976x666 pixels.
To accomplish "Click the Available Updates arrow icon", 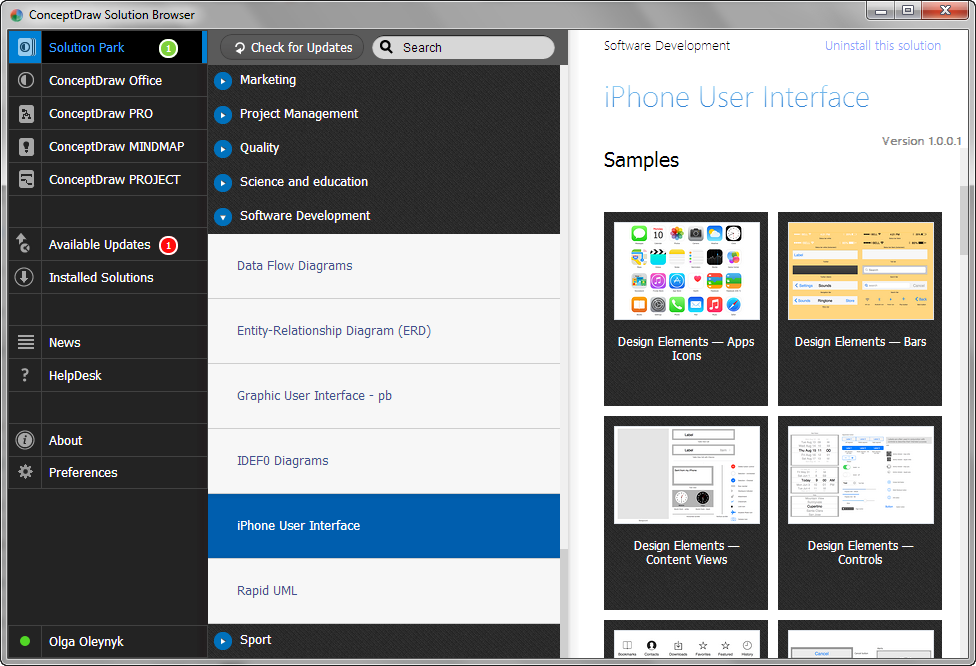I will click(x=24, y=243).
